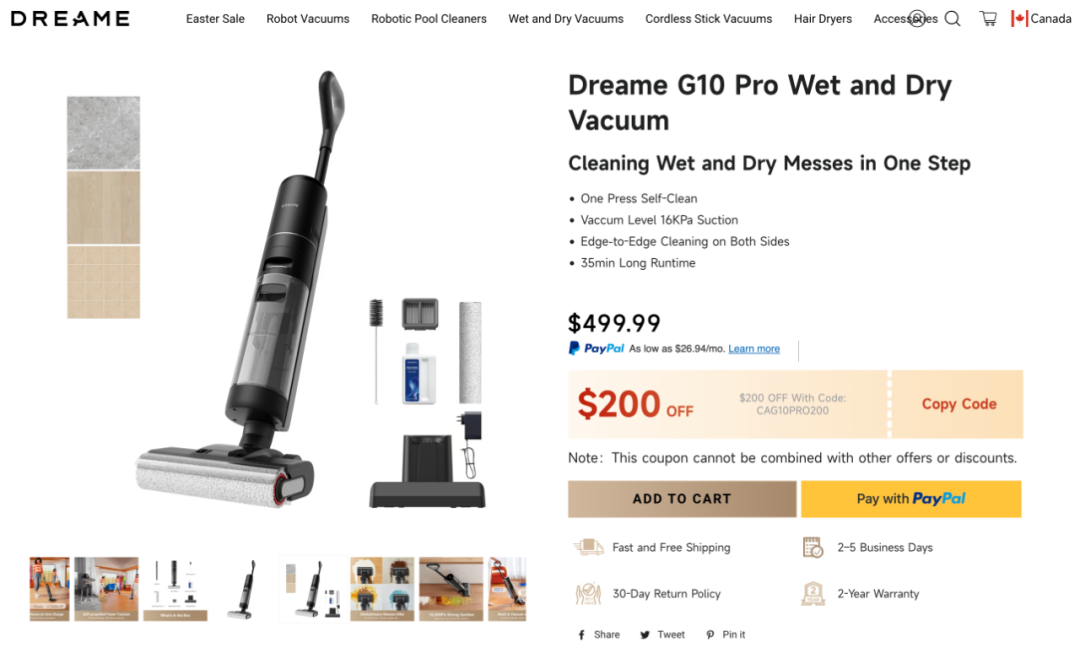Image resolution: width=1080 pixels, height=664 pixels.
Task: Open the Canada region selector
Action: coord(1041,19)
